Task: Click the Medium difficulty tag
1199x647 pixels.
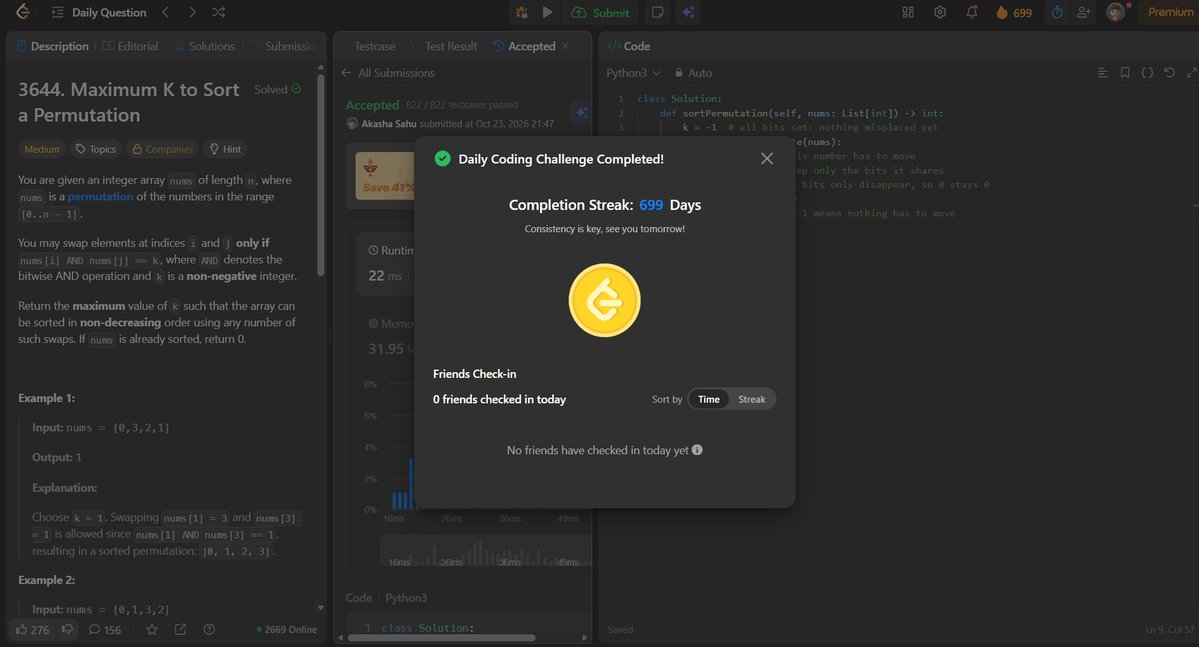Action: [x=42, y=149]
